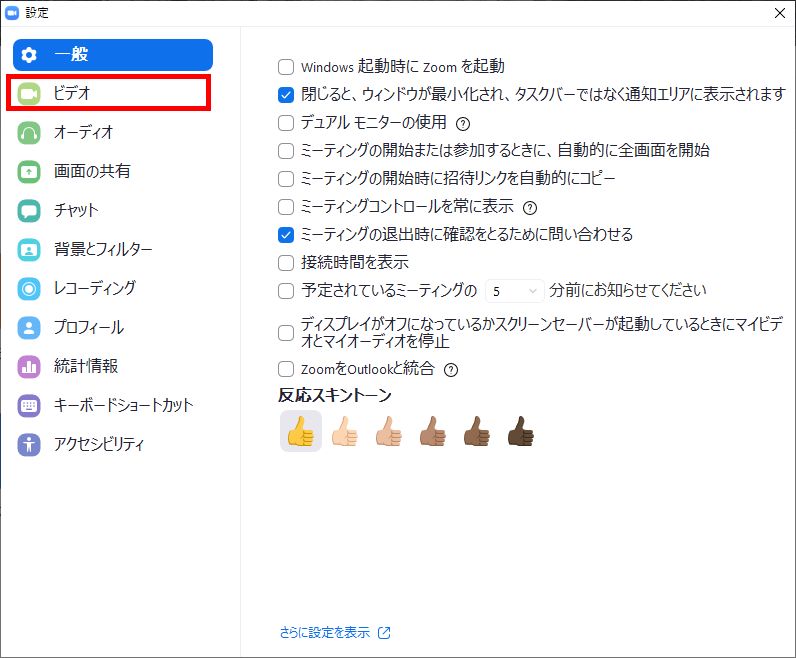Choose the darkest skin tone thumbs-up

tap(521, 431)
